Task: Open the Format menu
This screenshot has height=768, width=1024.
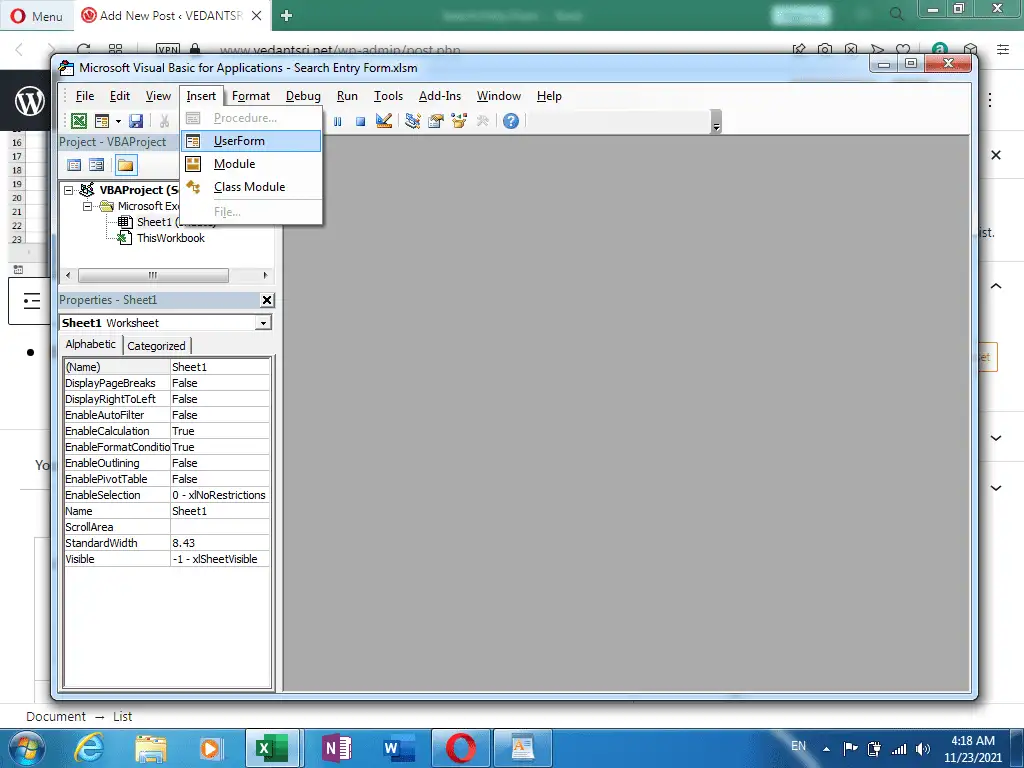Action: 251,96
